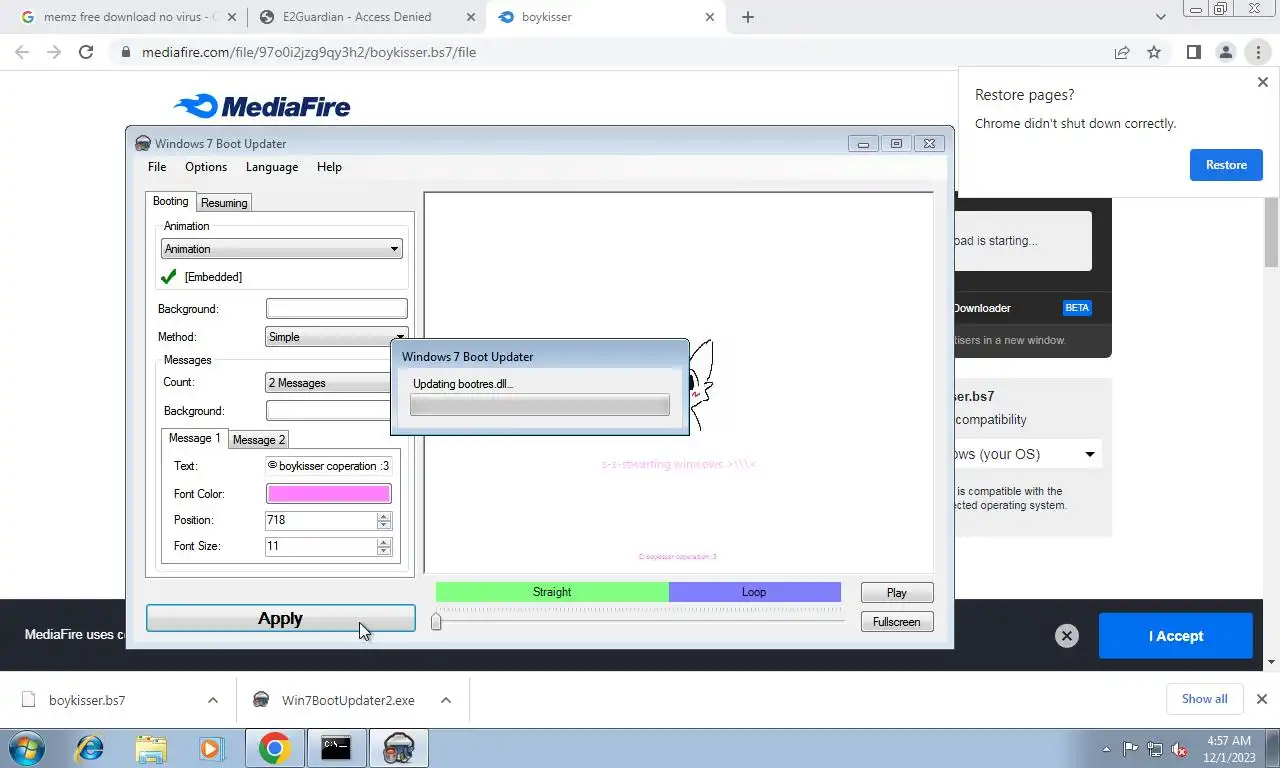Expand options for boykisser.bs7 download

pyautogui.click(x=213, y=700)
